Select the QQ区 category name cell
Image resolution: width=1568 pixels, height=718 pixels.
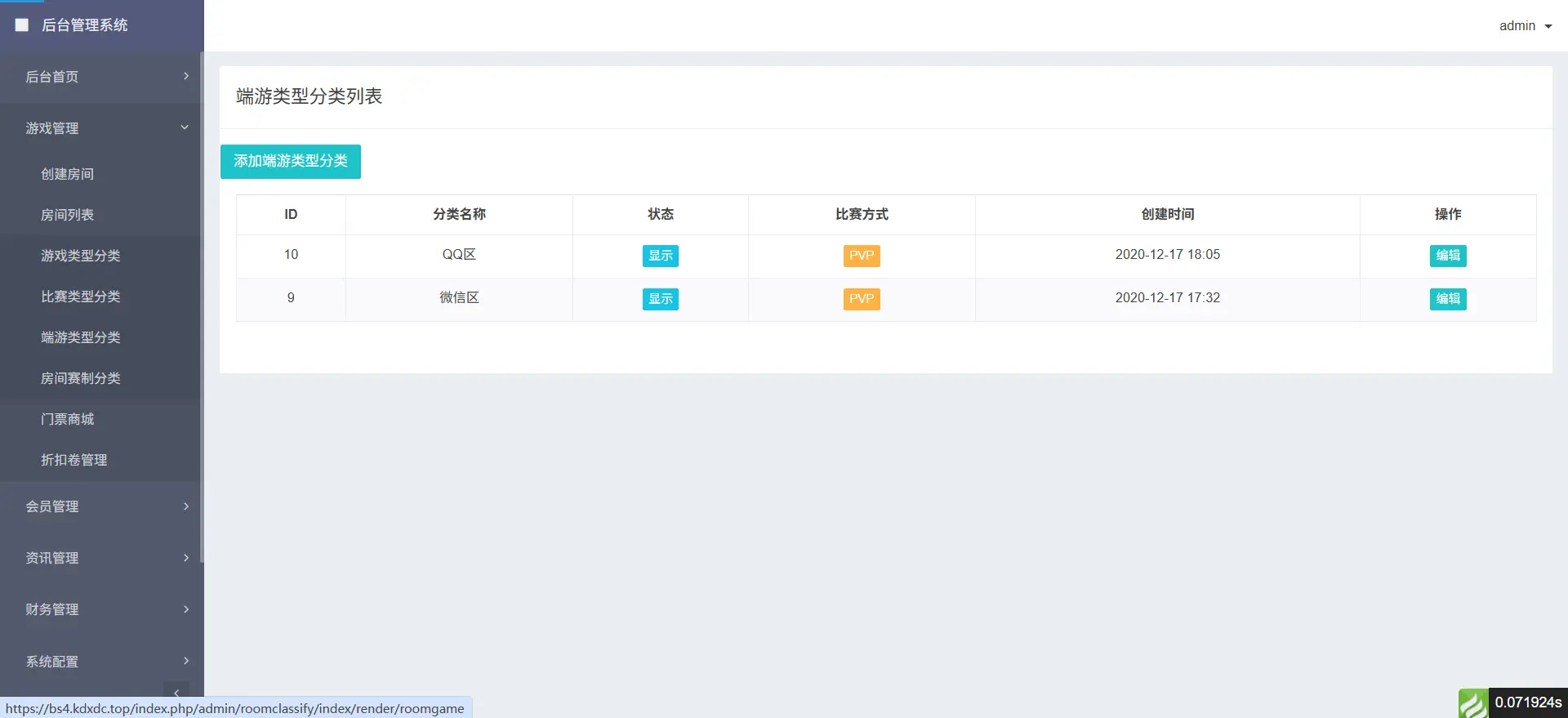[459, 255]
